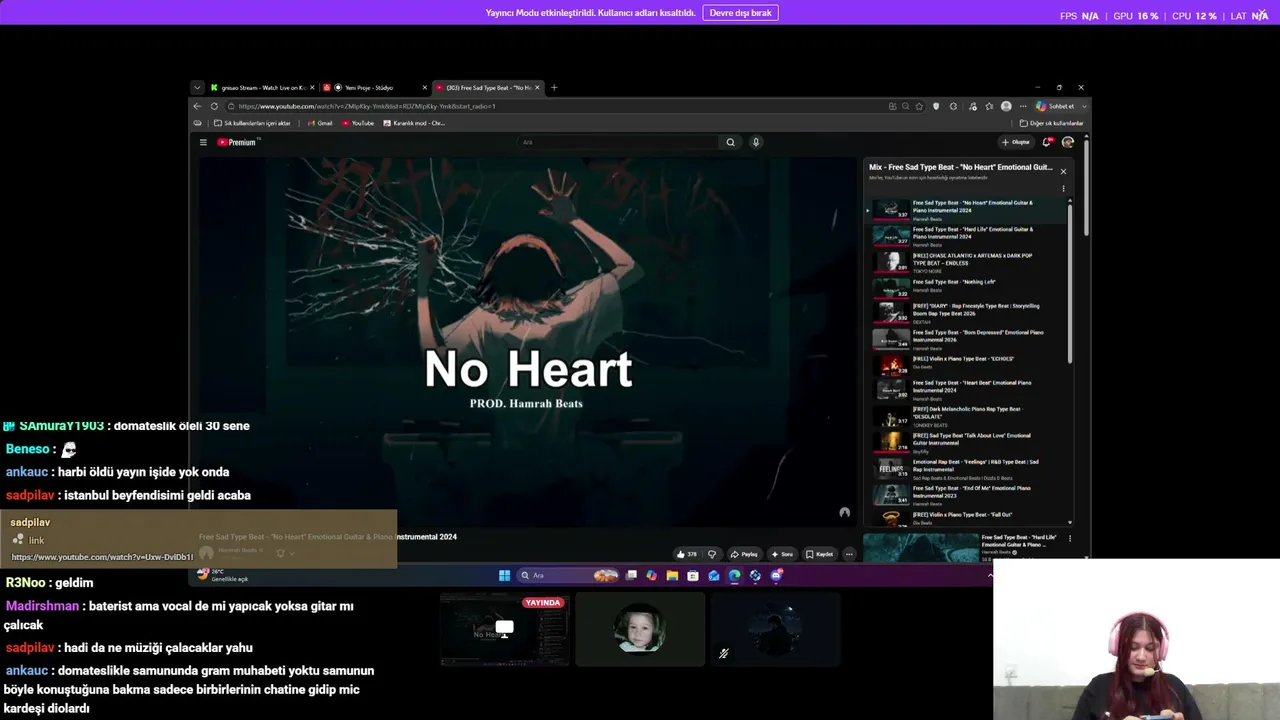Open more actions under the video
Image resolution: width=1280 pixels, height=720 pixels.
849,554
